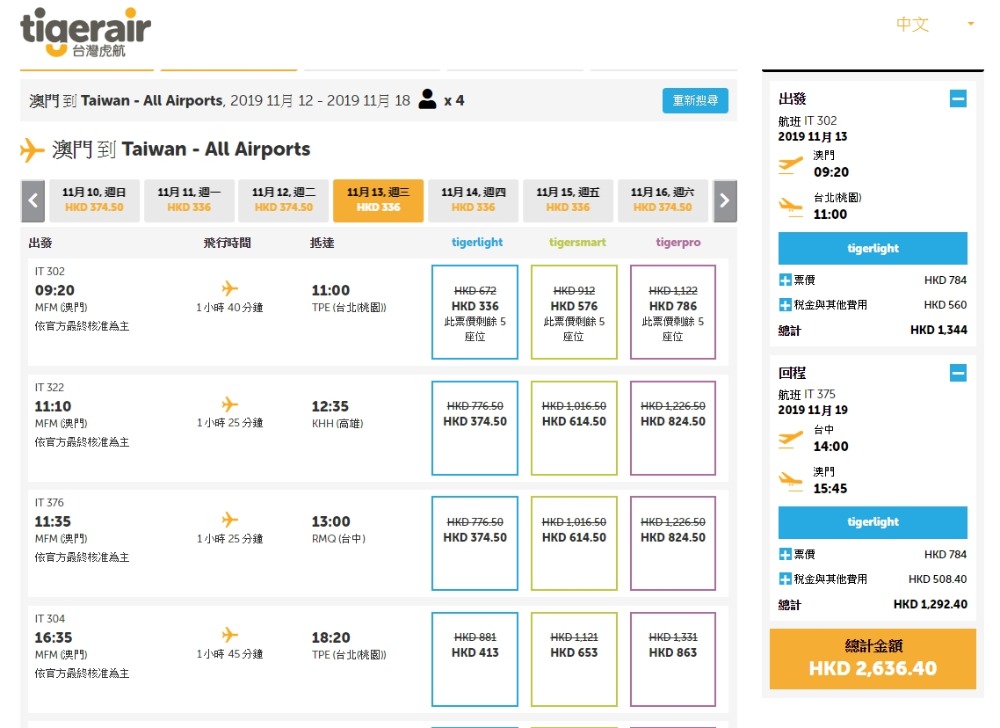Click the plane icon beside route heading
Screen dimensions: 1000x728
pos(32,150)
